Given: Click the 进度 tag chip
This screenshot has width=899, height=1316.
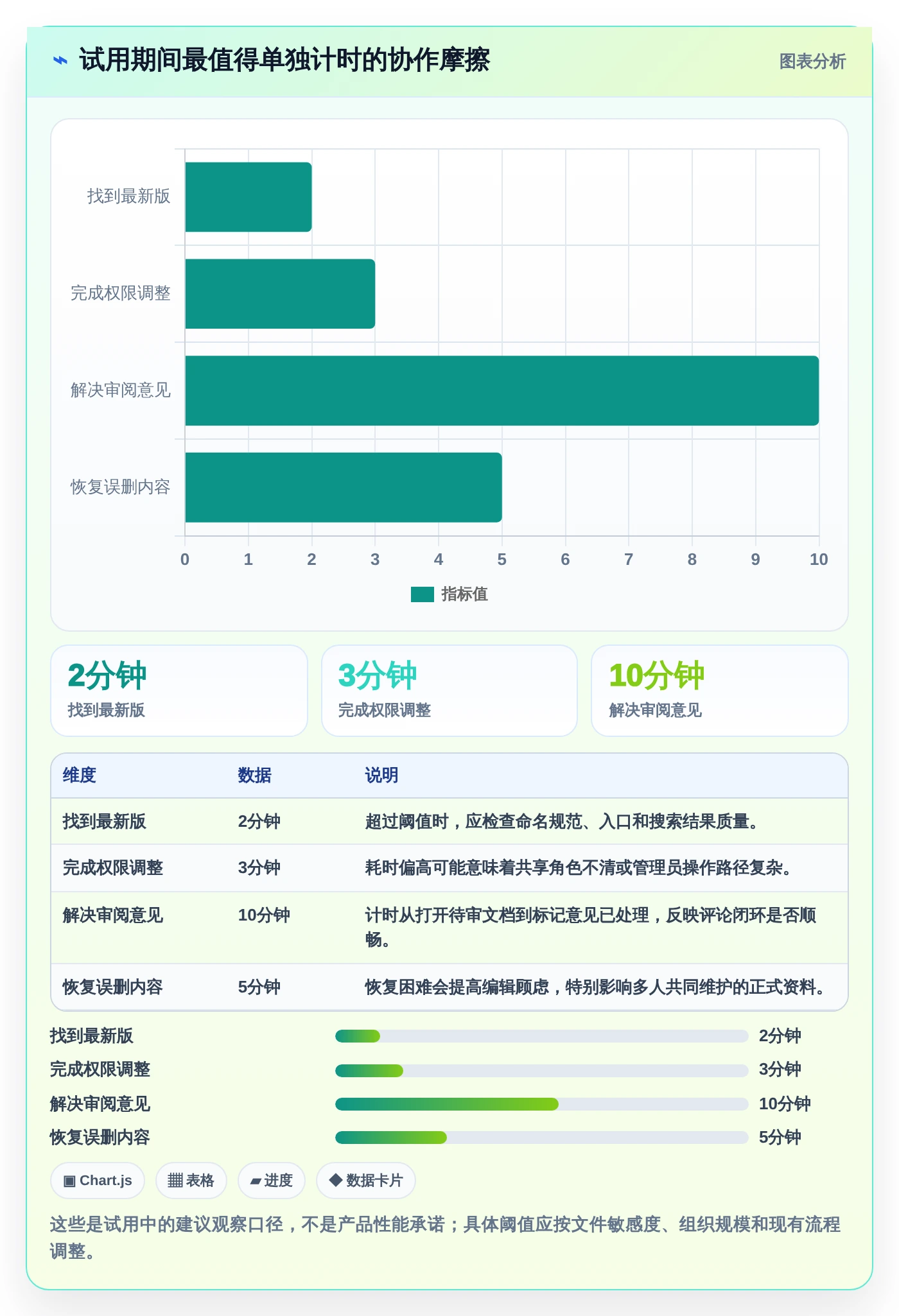Looking at the screenshot, I should pyautogui.click(x=271, y=1181).
